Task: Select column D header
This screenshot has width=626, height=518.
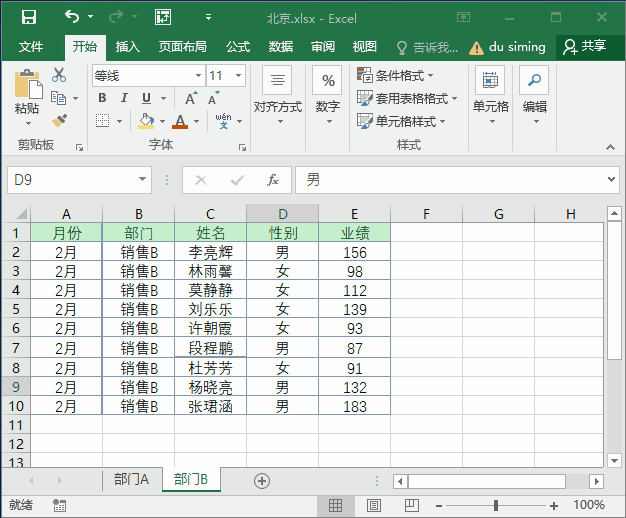Action: tap(282, 214)
